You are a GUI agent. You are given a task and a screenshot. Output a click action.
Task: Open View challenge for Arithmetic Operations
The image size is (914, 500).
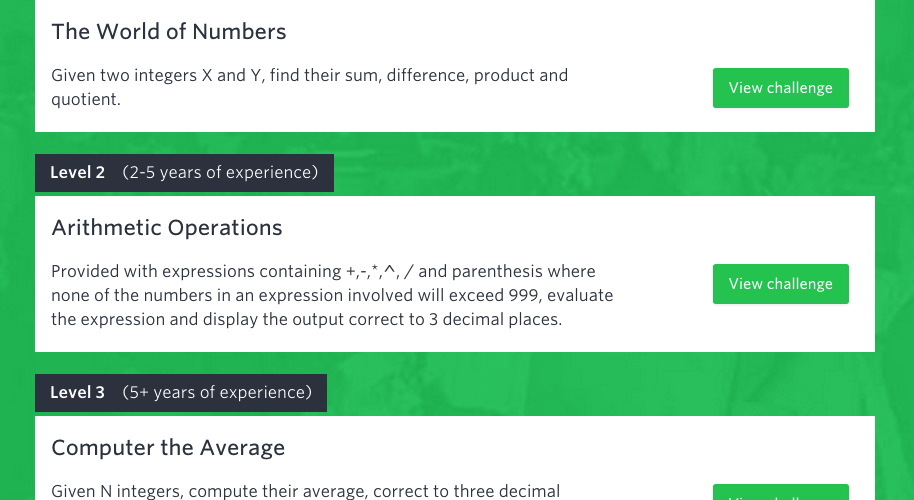point(781,284)
